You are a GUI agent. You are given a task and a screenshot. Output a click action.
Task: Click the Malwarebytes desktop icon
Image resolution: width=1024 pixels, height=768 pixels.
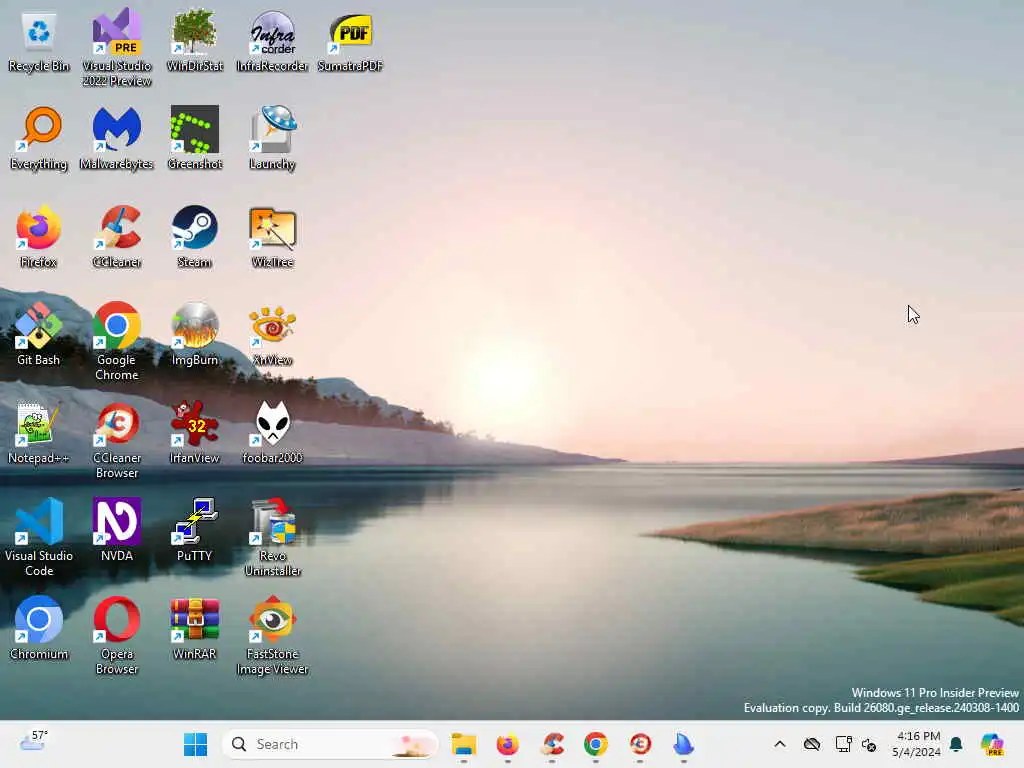(x=117, y=138)
